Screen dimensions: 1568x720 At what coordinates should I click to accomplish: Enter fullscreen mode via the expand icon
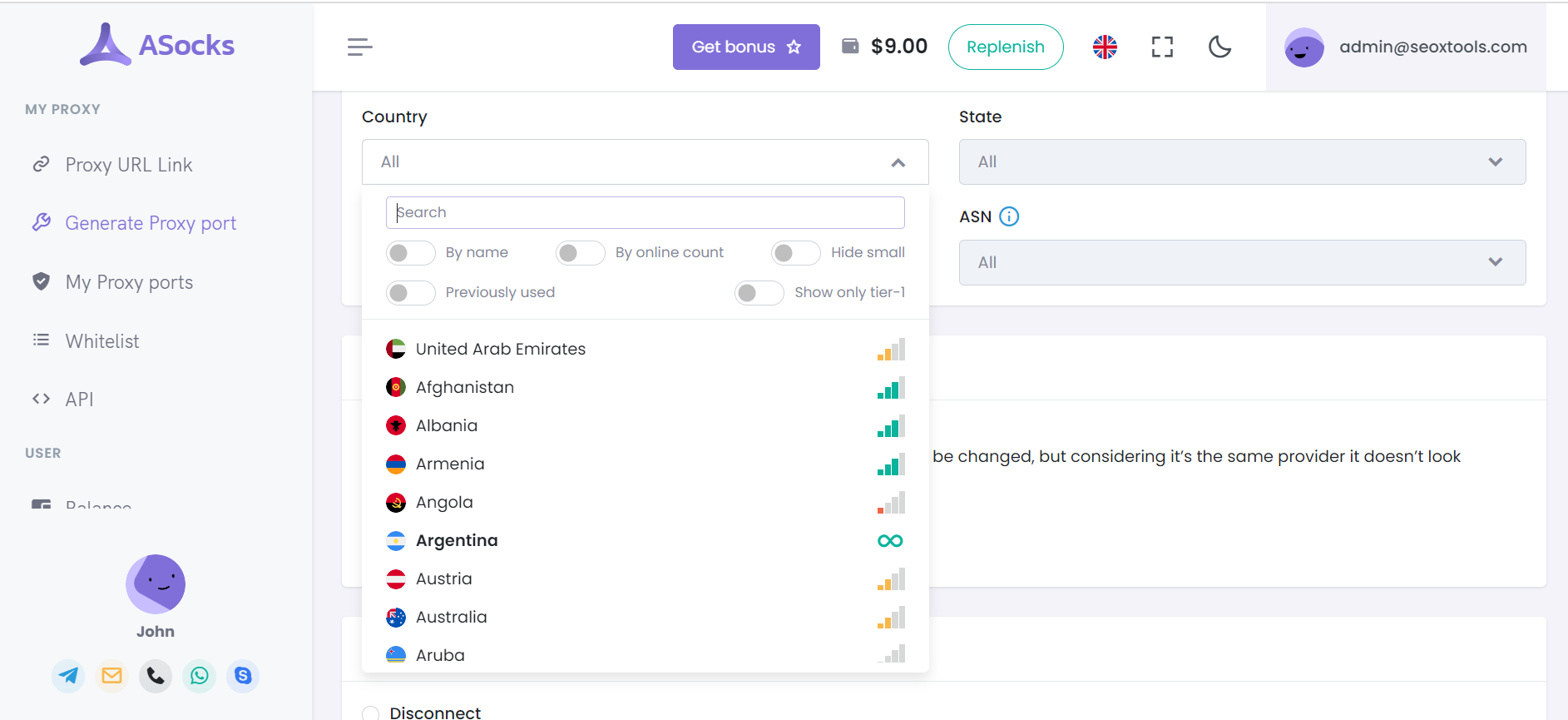coord(1162,47)
